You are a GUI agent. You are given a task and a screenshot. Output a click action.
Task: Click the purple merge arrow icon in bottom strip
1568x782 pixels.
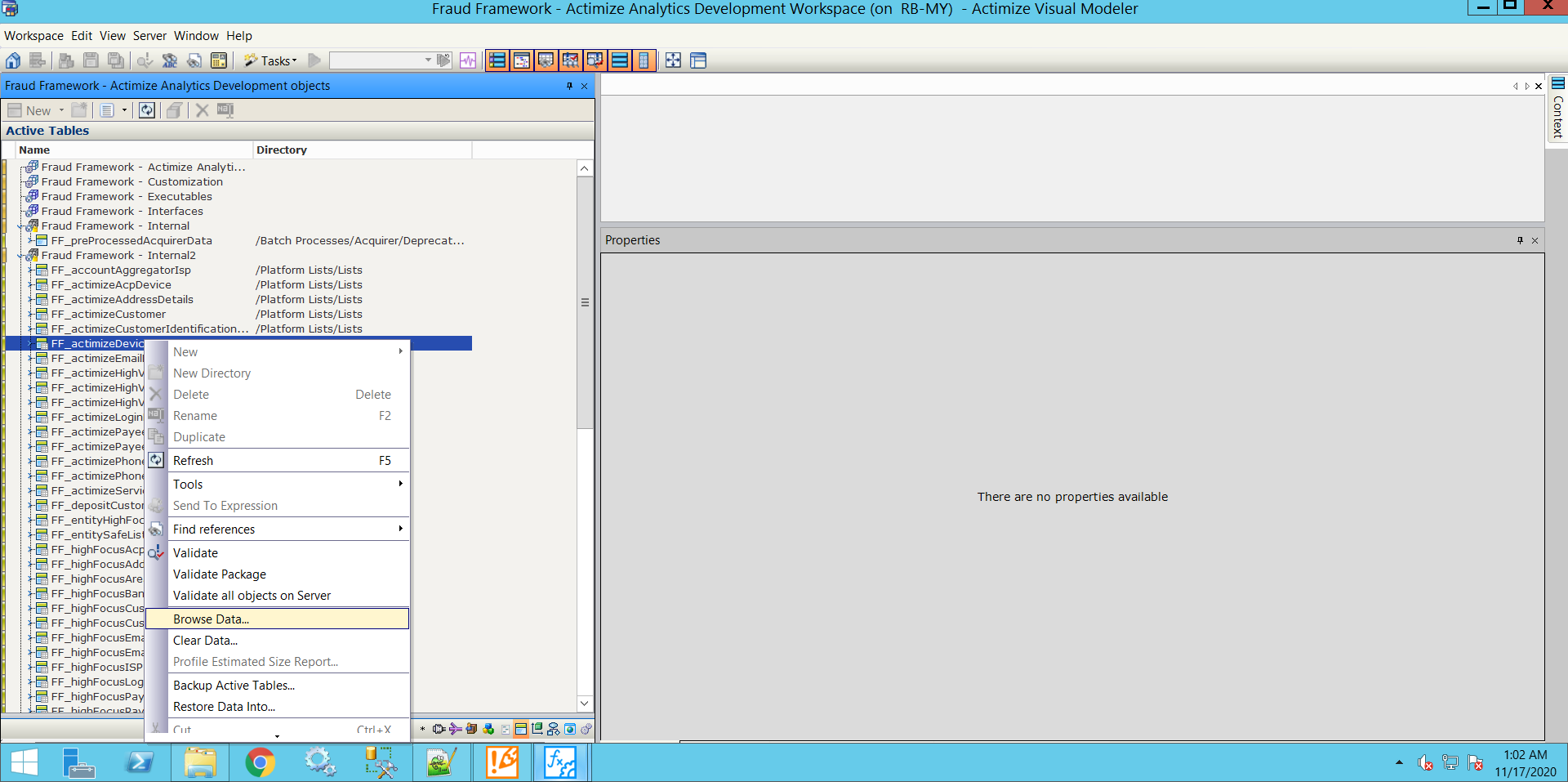pos(455,729)
